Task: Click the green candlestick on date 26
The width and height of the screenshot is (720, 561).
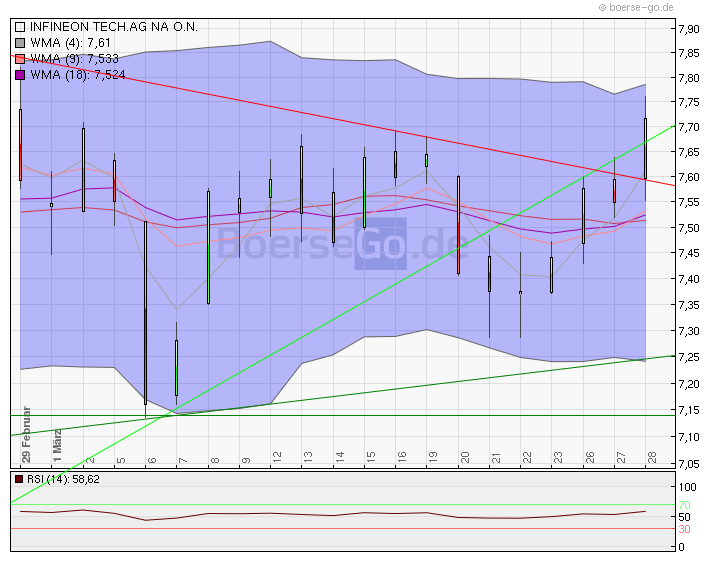Action: [583, 216]
